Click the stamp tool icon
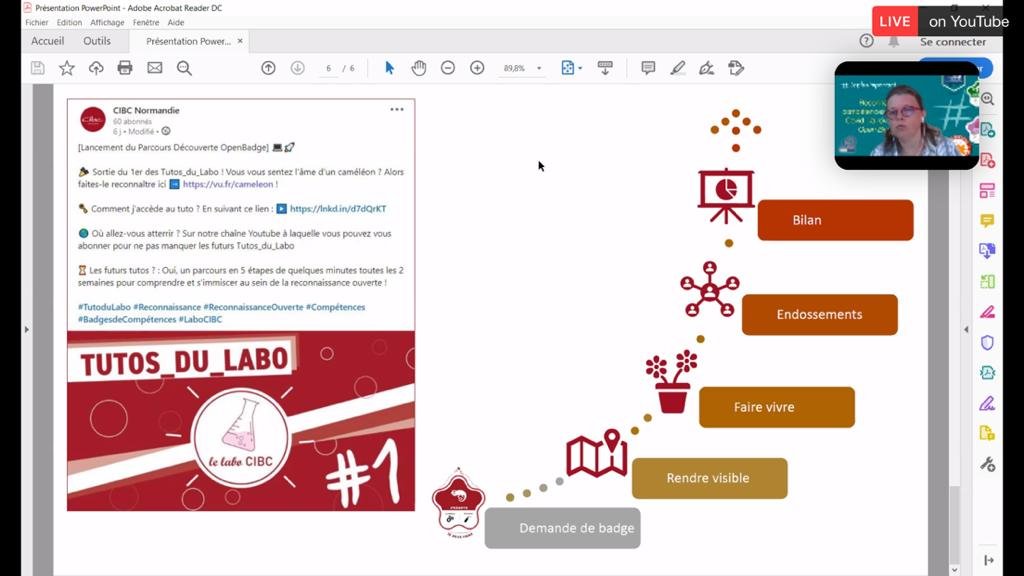This screenshot has height=576, width=1024. coord(736,68)
